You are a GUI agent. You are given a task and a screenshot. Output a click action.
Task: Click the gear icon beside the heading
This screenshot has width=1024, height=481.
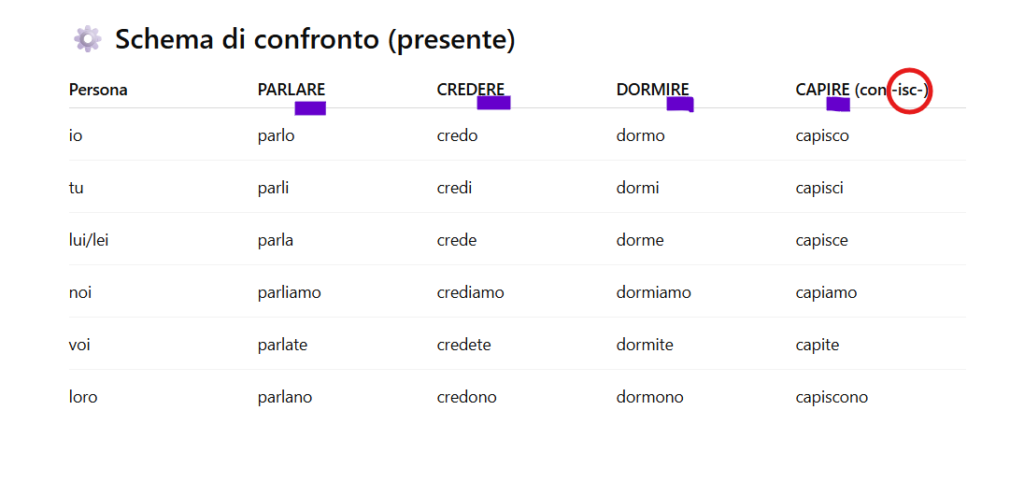[x=87, y=39]
